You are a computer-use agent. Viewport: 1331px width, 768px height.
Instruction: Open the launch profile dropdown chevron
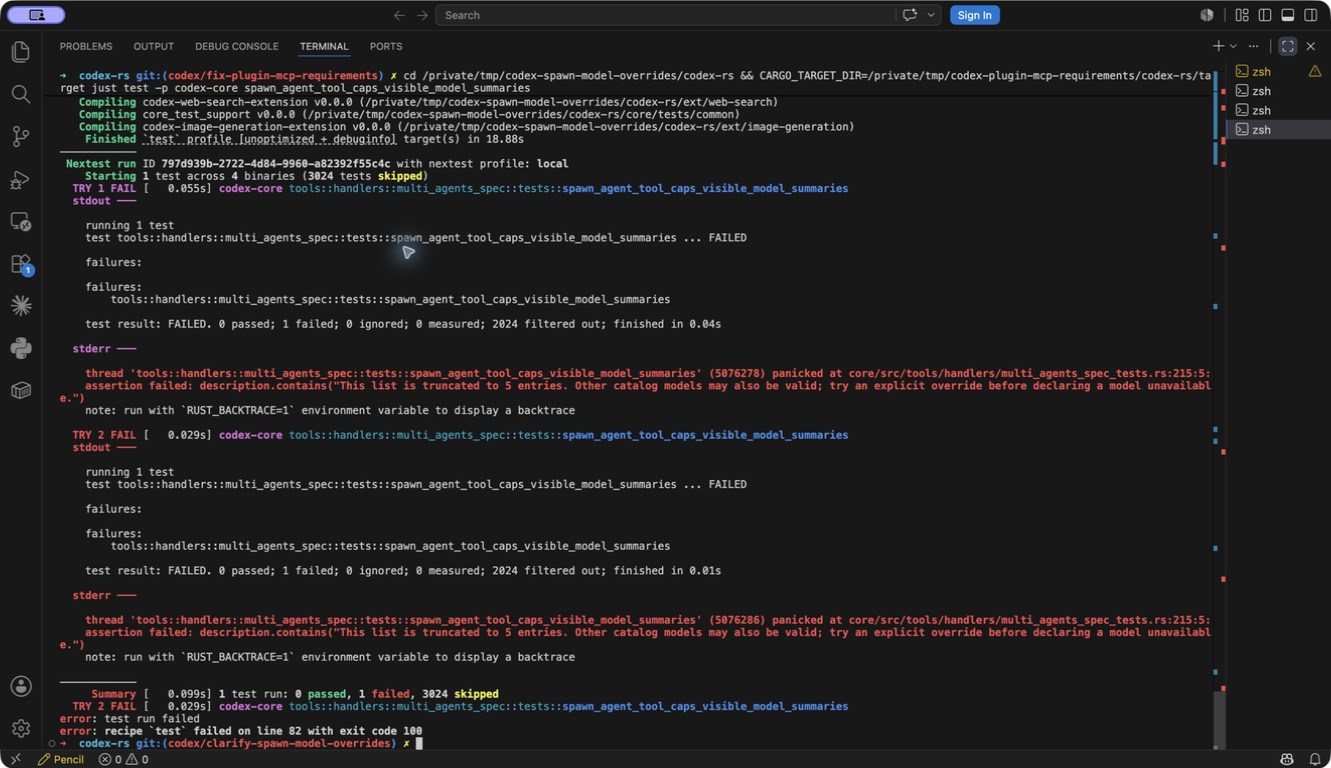coord(1233,46)
